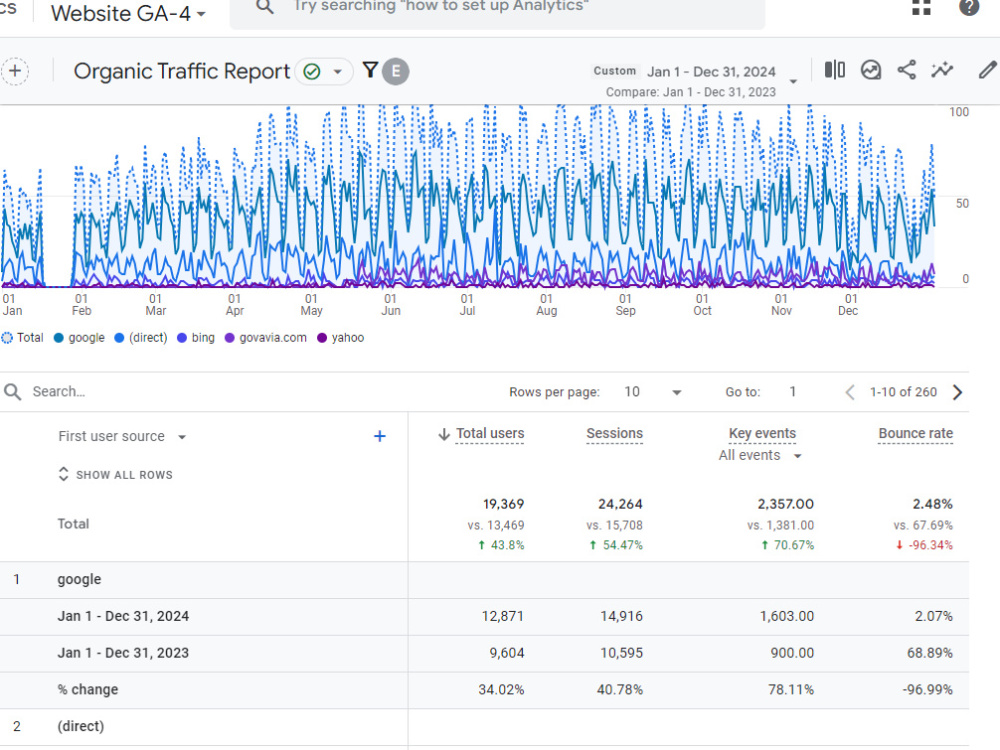Go to next page of rows

click(x=957, y=392)
